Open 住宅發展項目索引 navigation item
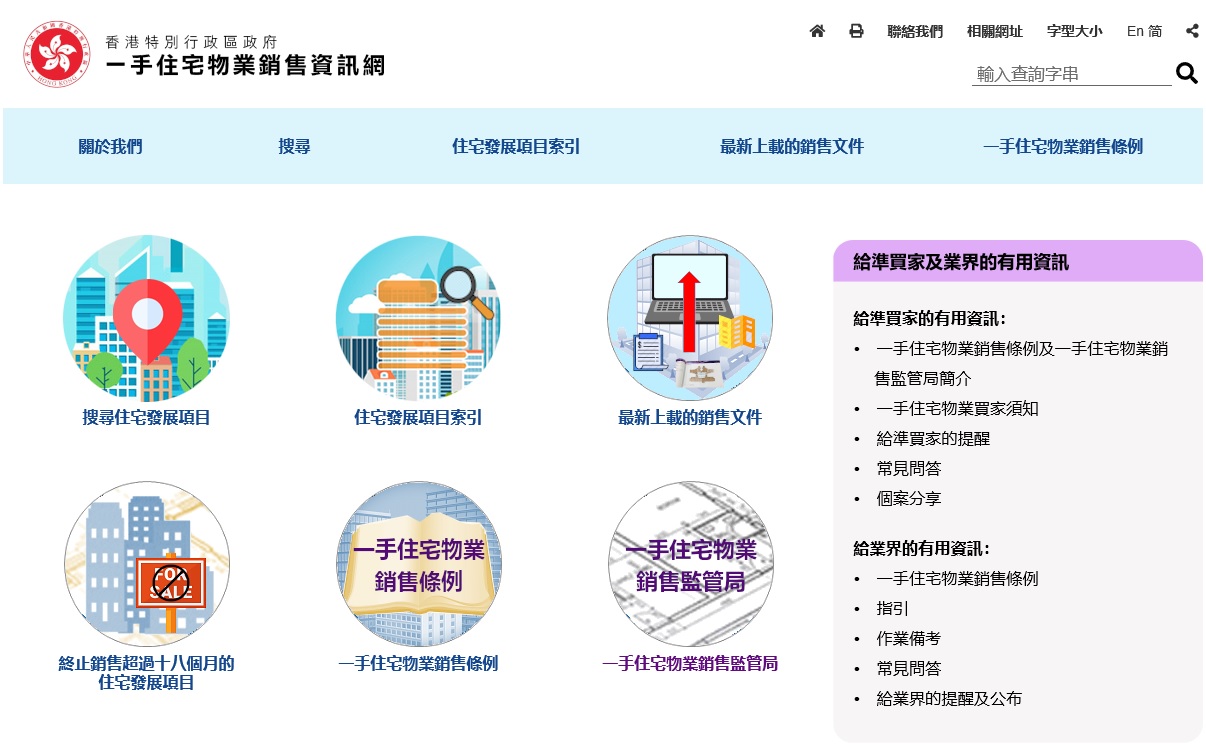Image resolution: width=1206 pixels, height=746 pixels. (x=516, y=146)
